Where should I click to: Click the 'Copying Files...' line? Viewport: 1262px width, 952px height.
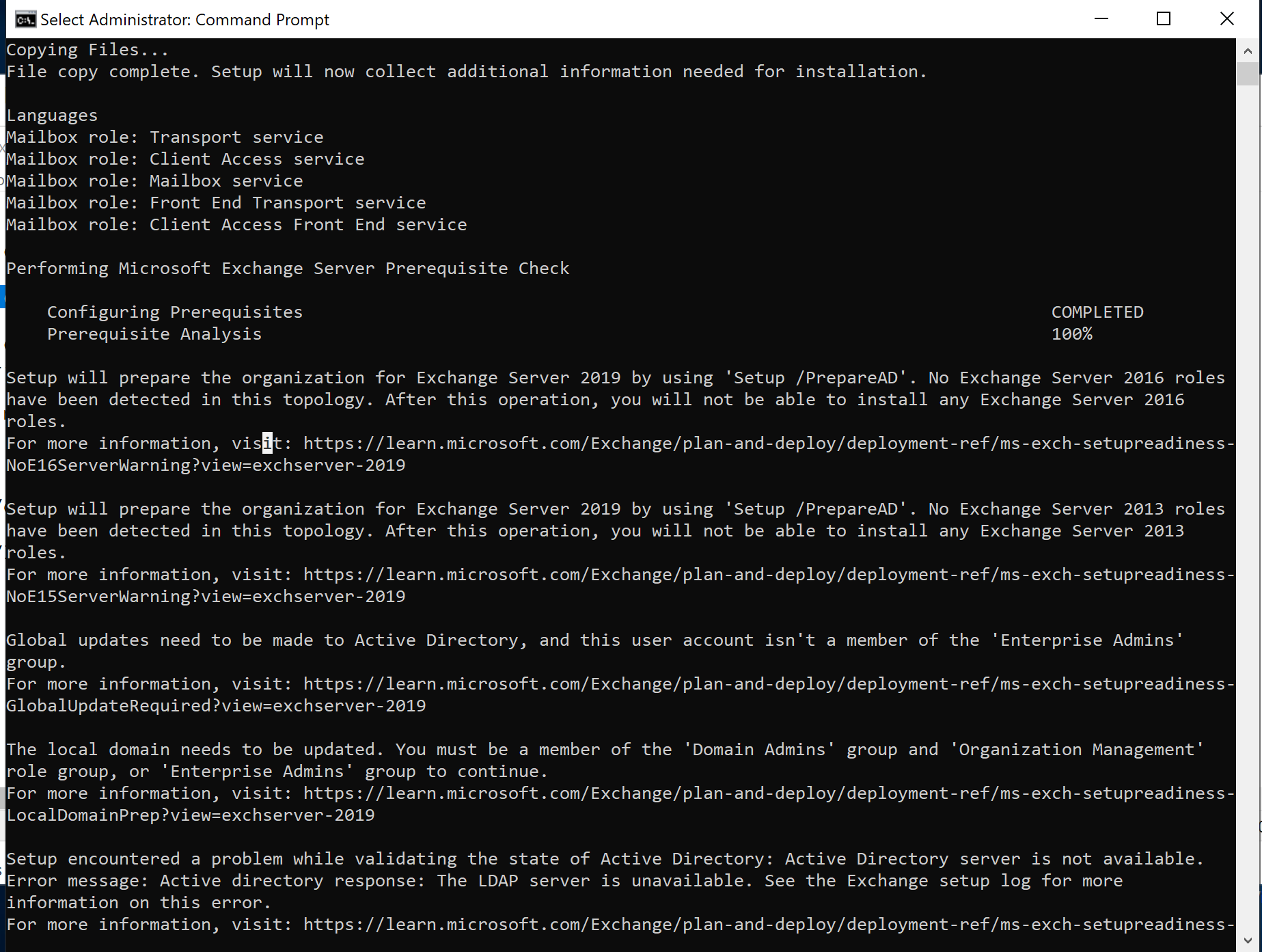point(87,50)
